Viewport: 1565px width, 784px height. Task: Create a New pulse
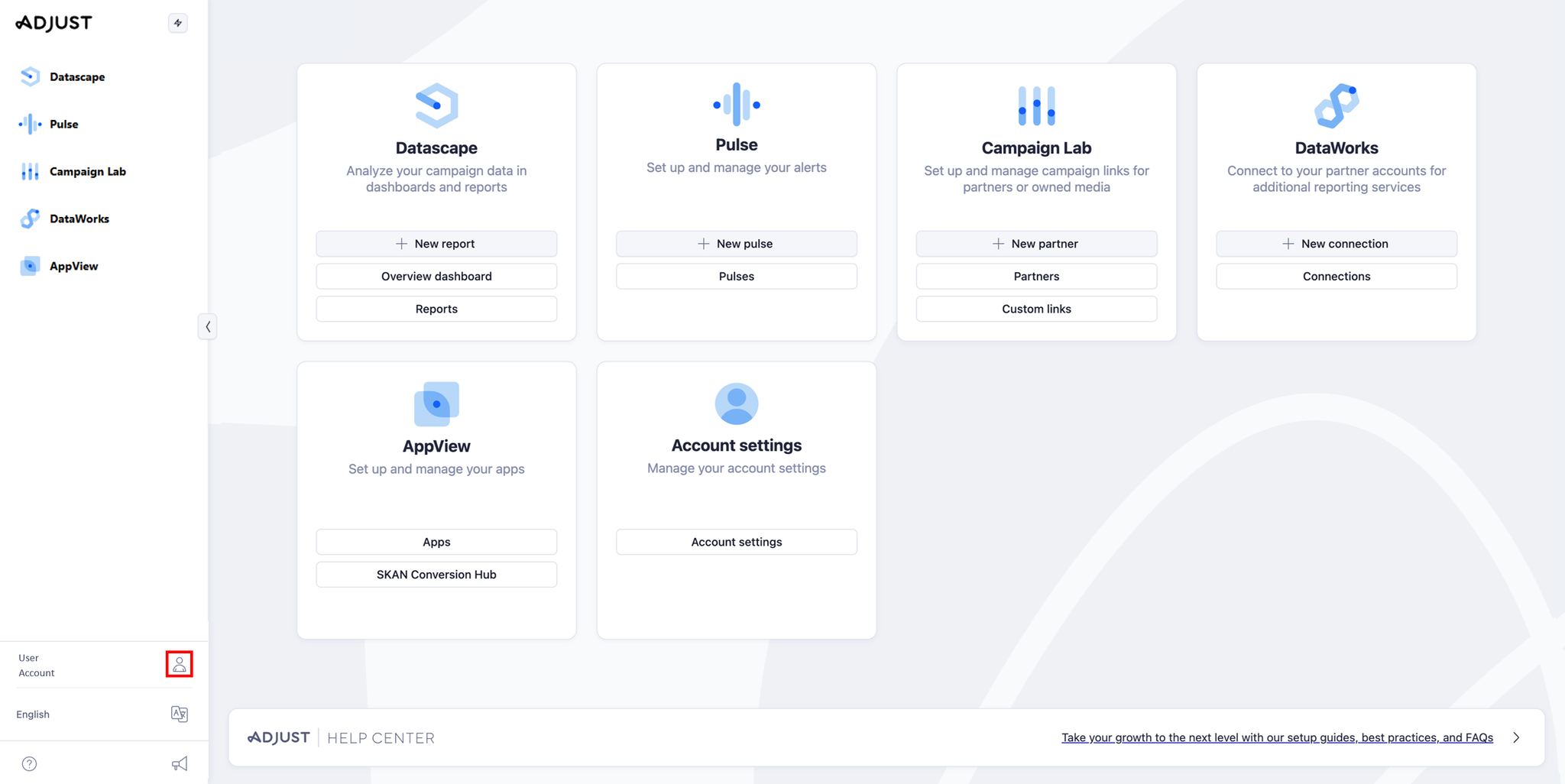[737, 244]
